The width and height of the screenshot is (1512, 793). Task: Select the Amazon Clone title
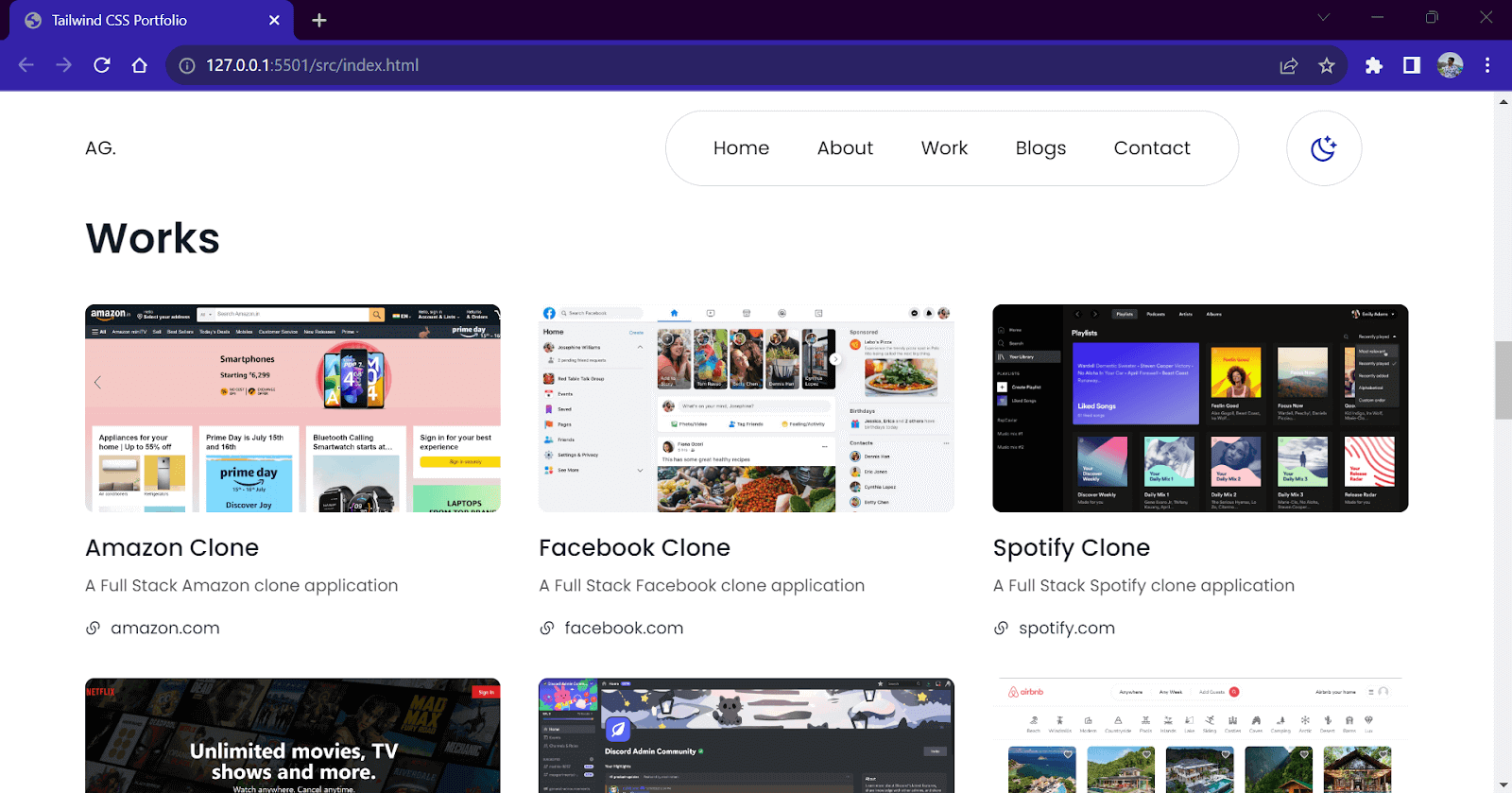[x=172, y=548]
